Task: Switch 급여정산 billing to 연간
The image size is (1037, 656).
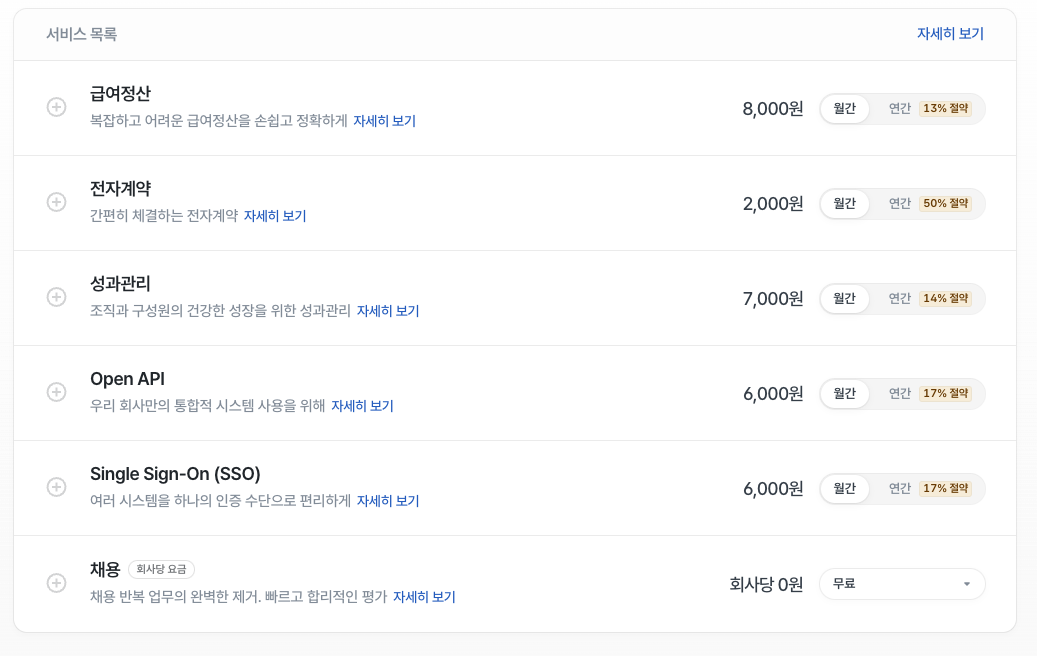Action: 928,108
